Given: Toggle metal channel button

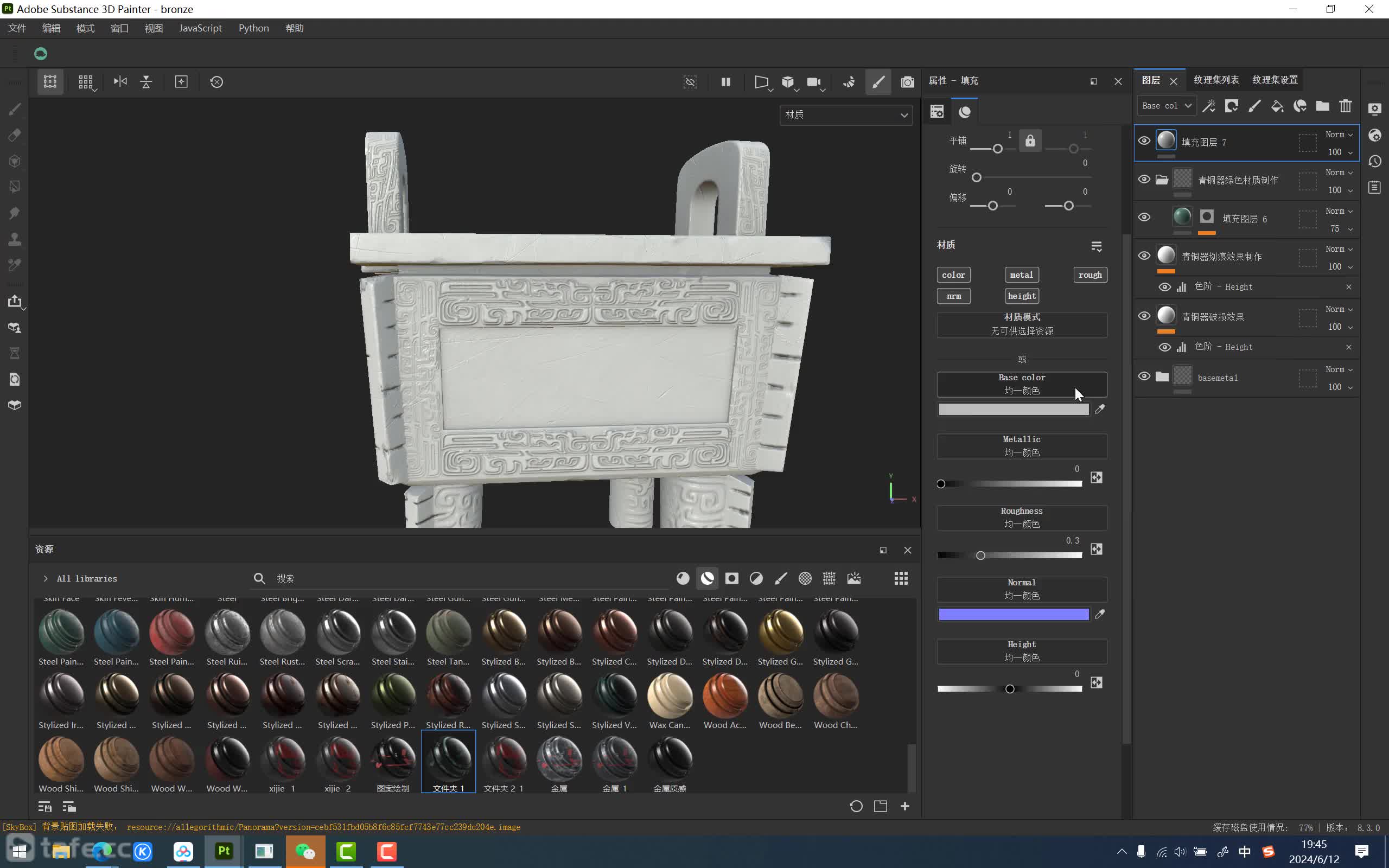Looking at the screenshot, I should click(1022, 275).
